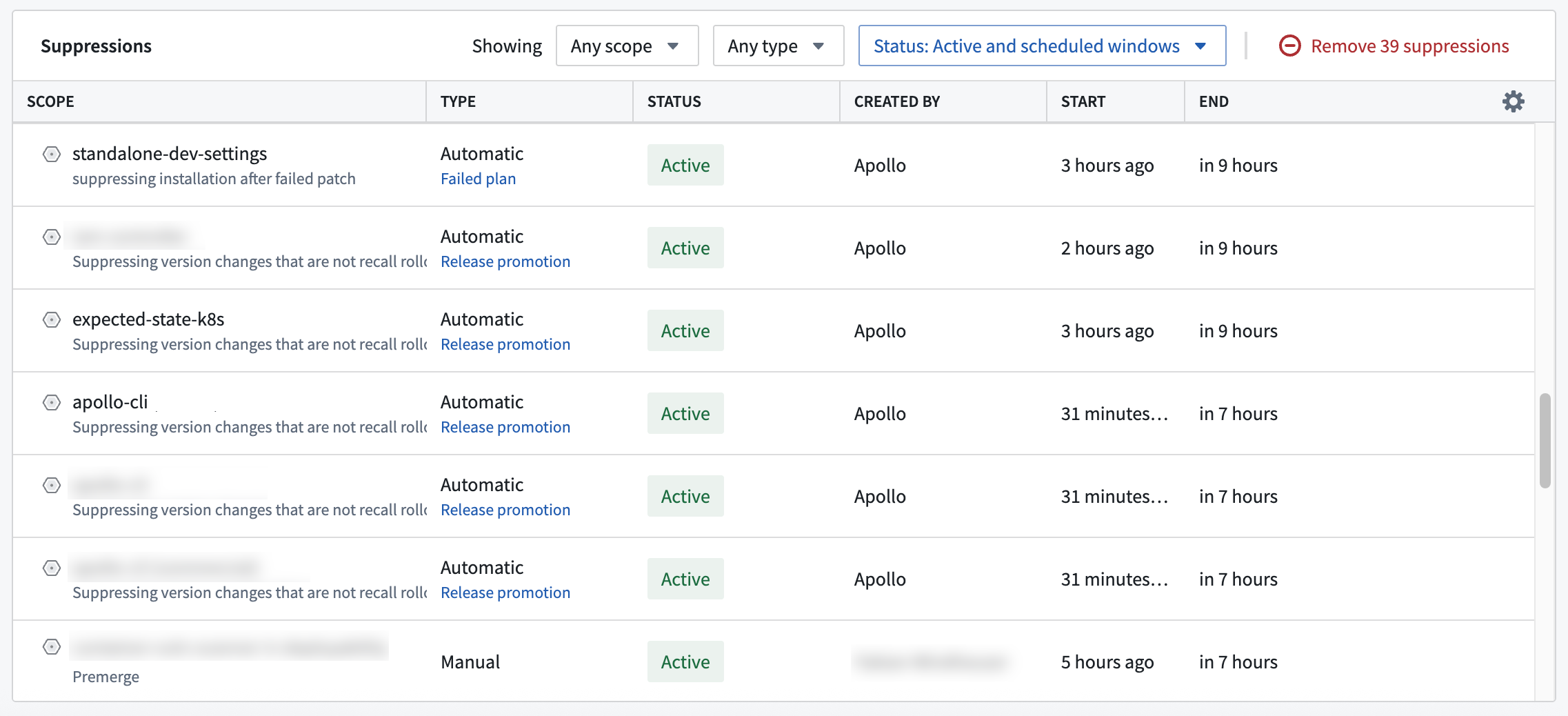Open Release promotion link in apollo-cli row
Image resolution: width=1568 pixels, height=716 pixels.
[x=505, y=427]
